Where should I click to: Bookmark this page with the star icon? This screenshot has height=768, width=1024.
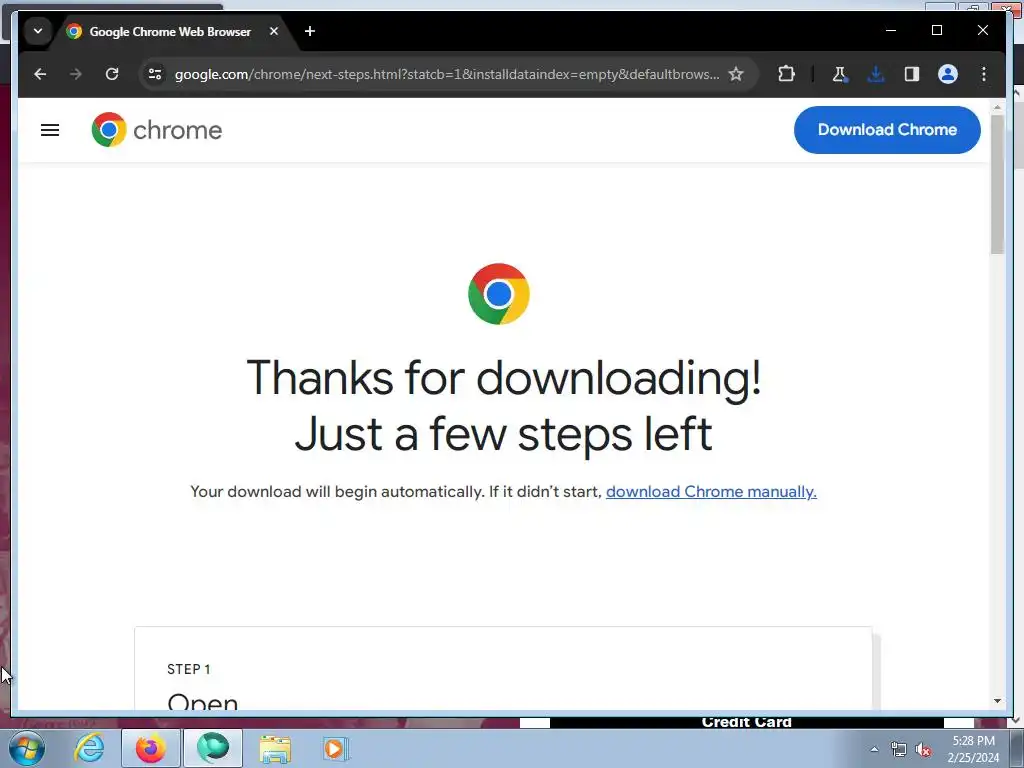click(736, 74)
